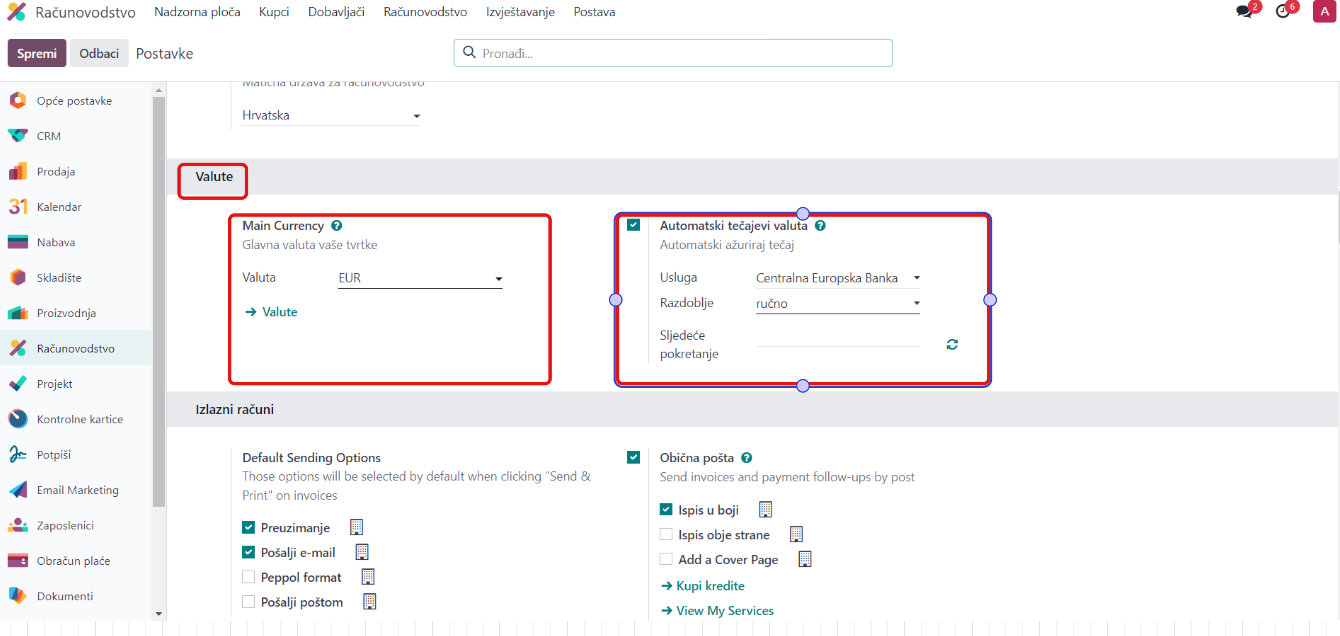The image size is (1340, 636).
Task: Open the Razdoblje ručno dropdown
Action: pyautogui.click(x=837, y=304)
